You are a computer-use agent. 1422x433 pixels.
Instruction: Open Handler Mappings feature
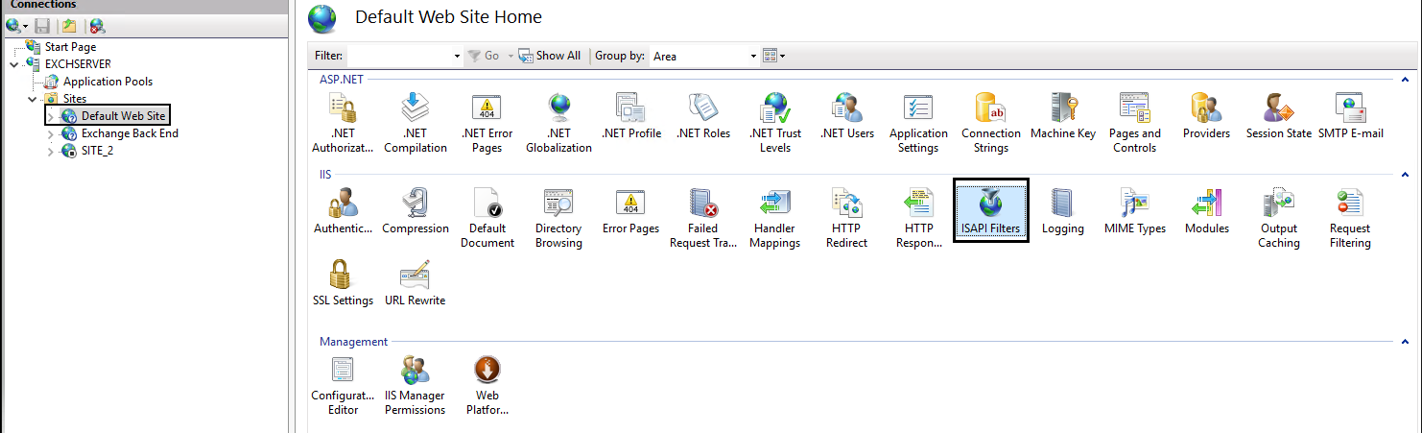[775, 218]
